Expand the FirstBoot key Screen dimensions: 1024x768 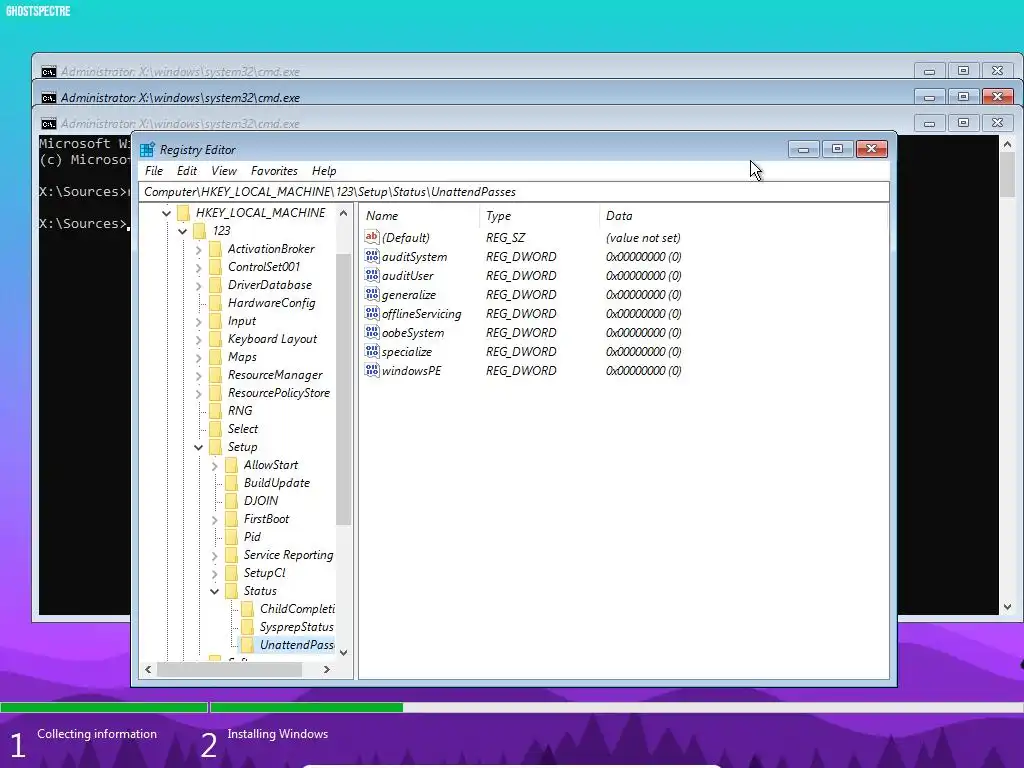tap(215, 519)
